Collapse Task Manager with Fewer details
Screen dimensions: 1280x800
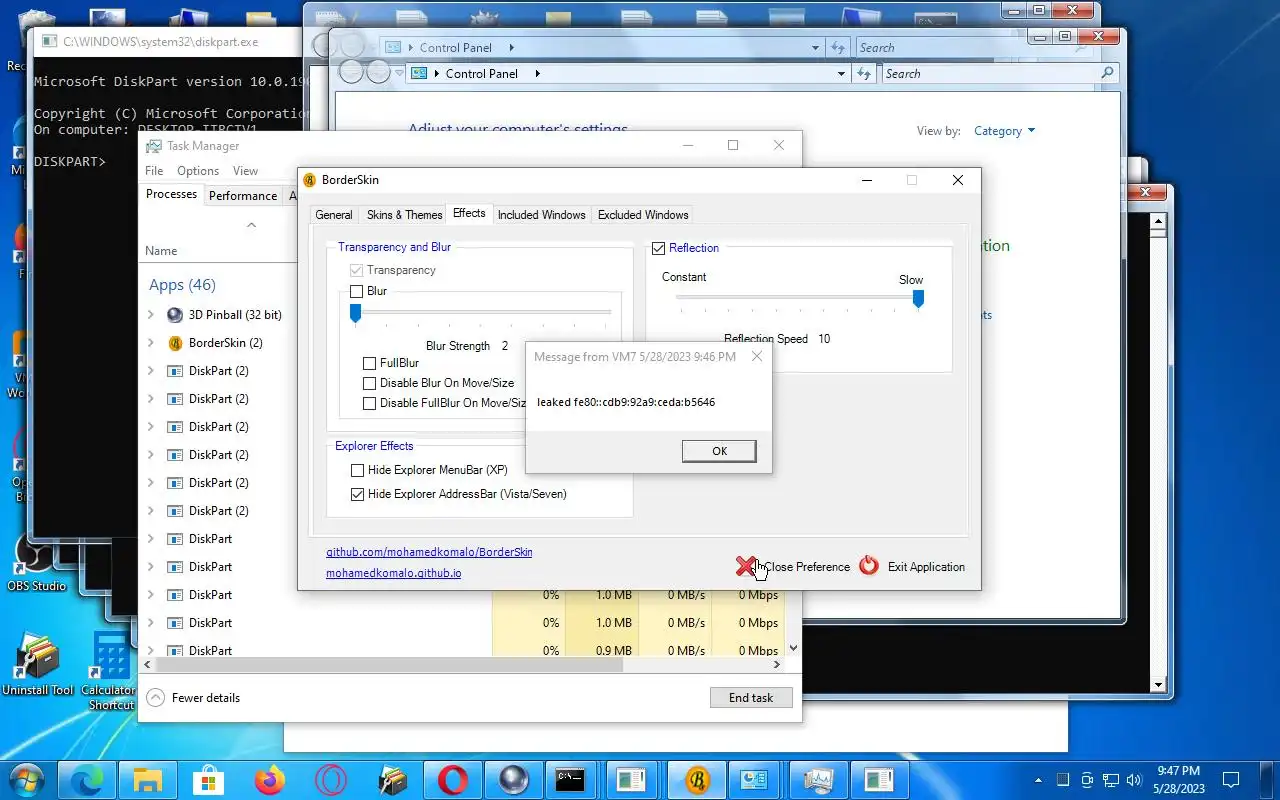click(194, 698)
